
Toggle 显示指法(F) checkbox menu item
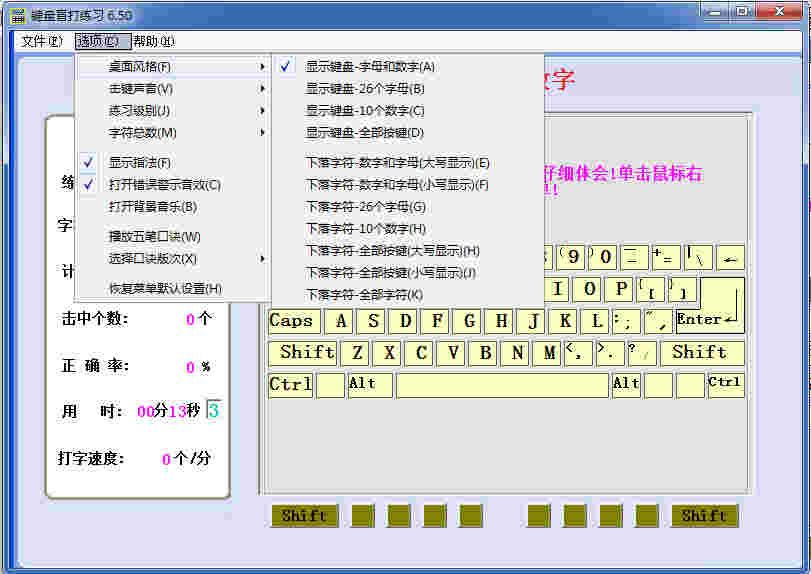click(x=140, y=163)
